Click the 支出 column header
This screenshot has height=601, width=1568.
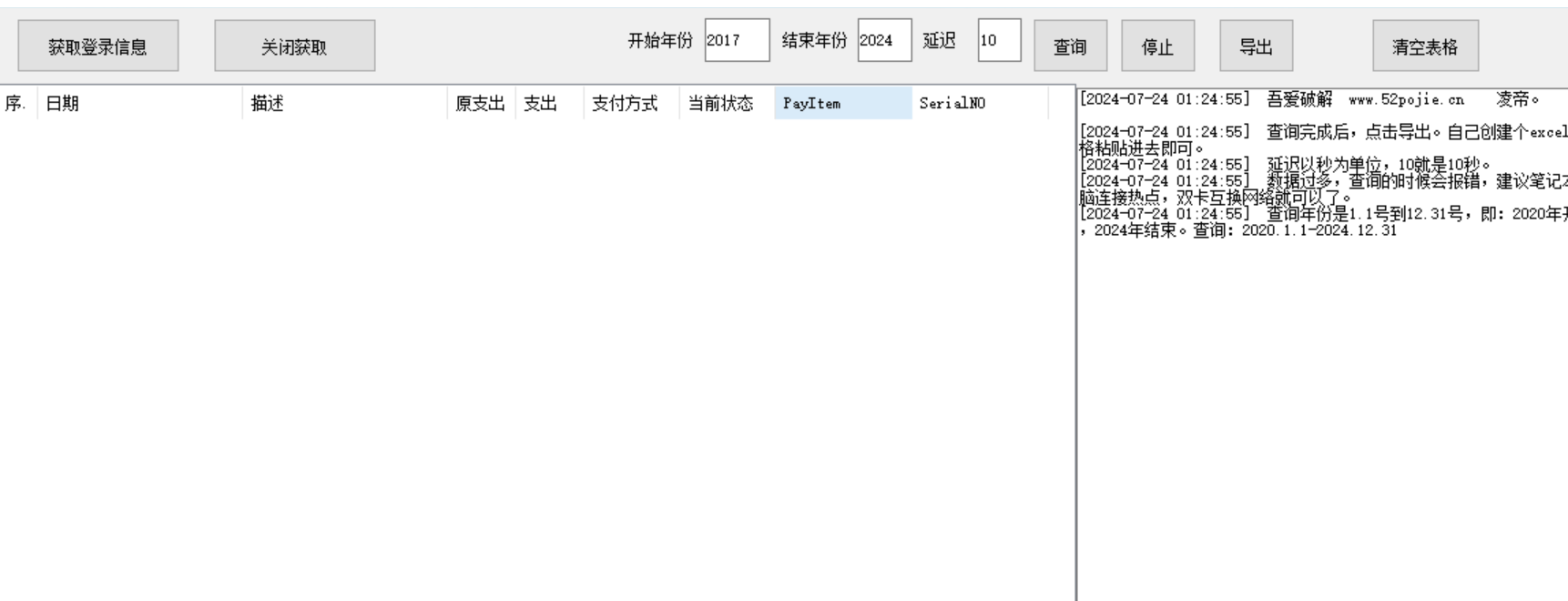tap(549, 104)
